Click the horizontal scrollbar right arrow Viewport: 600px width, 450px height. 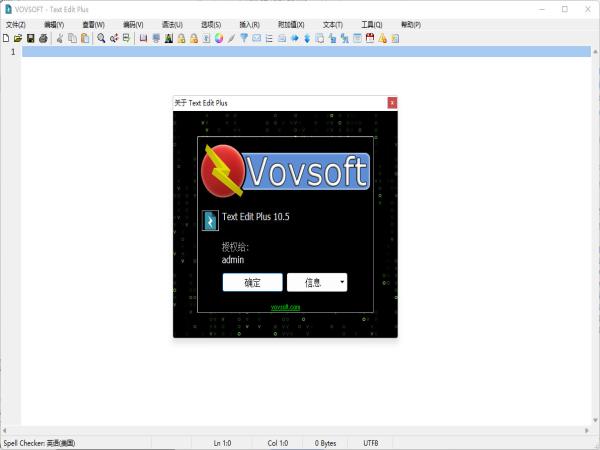tap(587, 430)
